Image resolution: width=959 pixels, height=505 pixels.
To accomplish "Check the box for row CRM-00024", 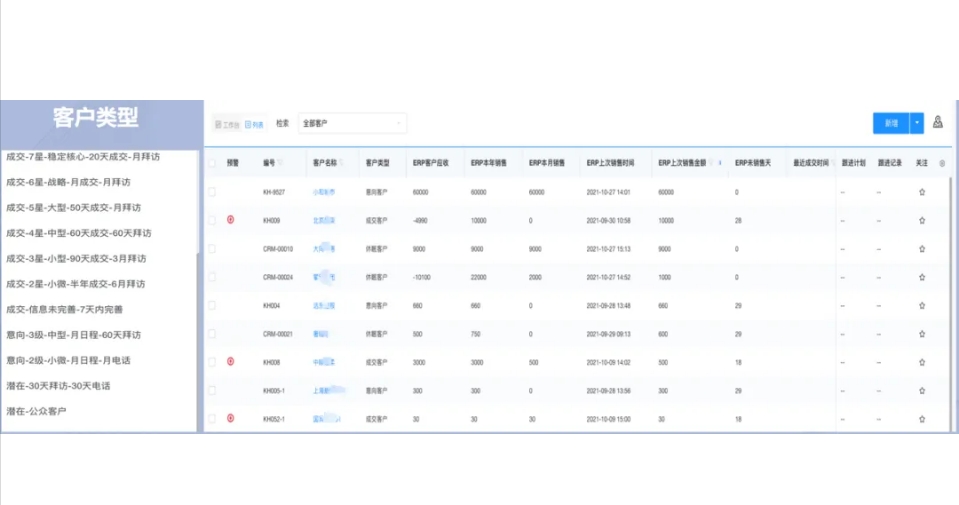I will [x=212, y=277].
